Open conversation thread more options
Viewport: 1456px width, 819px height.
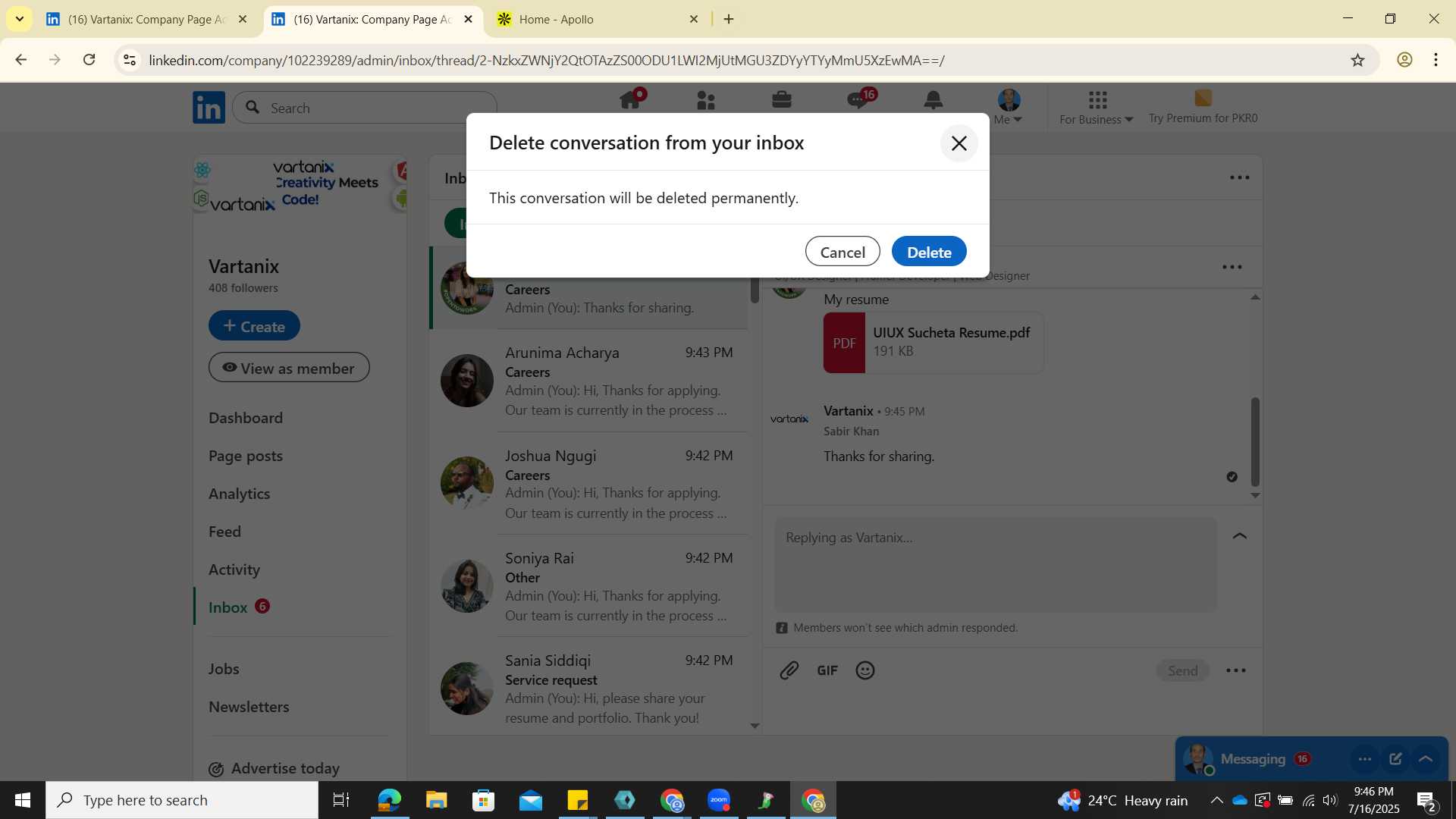pos(1232,267)
